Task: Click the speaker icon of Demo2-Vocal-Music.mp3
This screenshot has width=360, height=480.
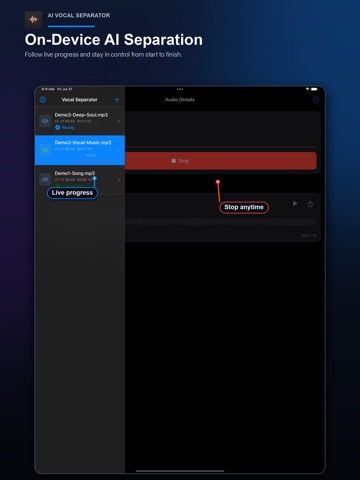Action: (x=45, y=150)
